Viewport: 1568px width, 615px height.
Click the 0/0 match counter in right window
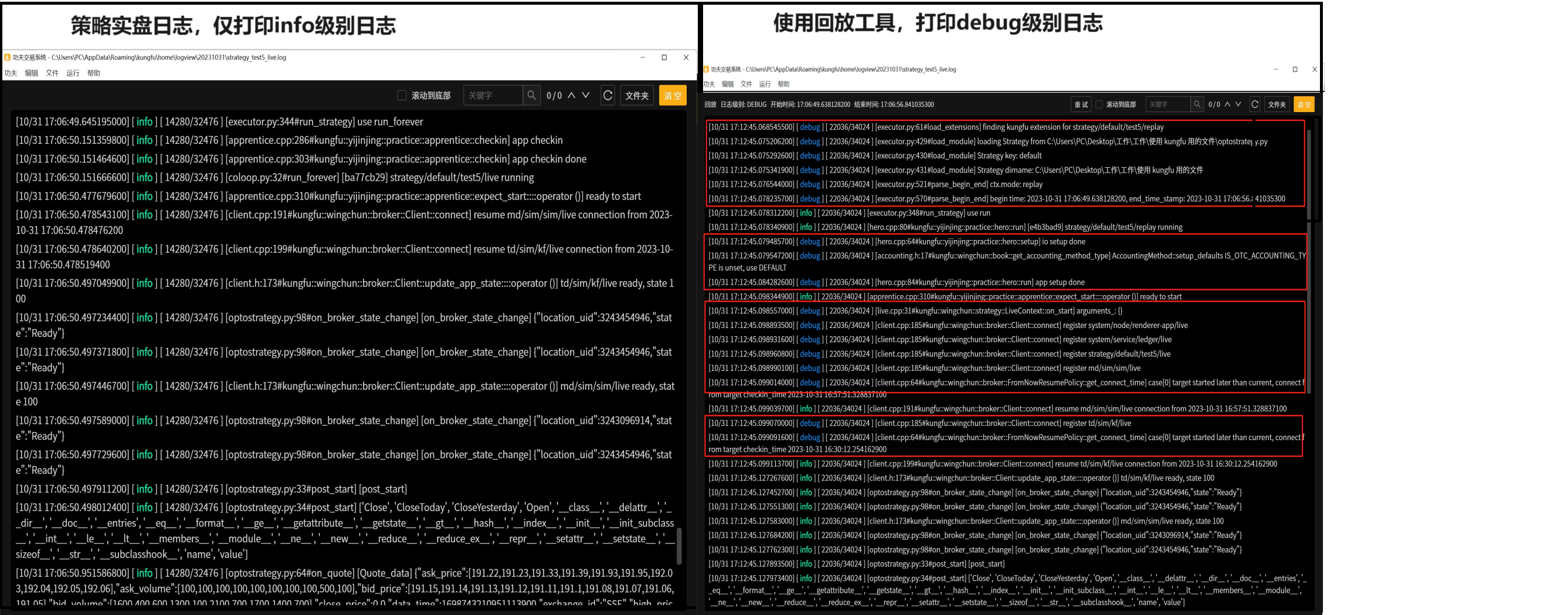click(x=1214, y=104)
